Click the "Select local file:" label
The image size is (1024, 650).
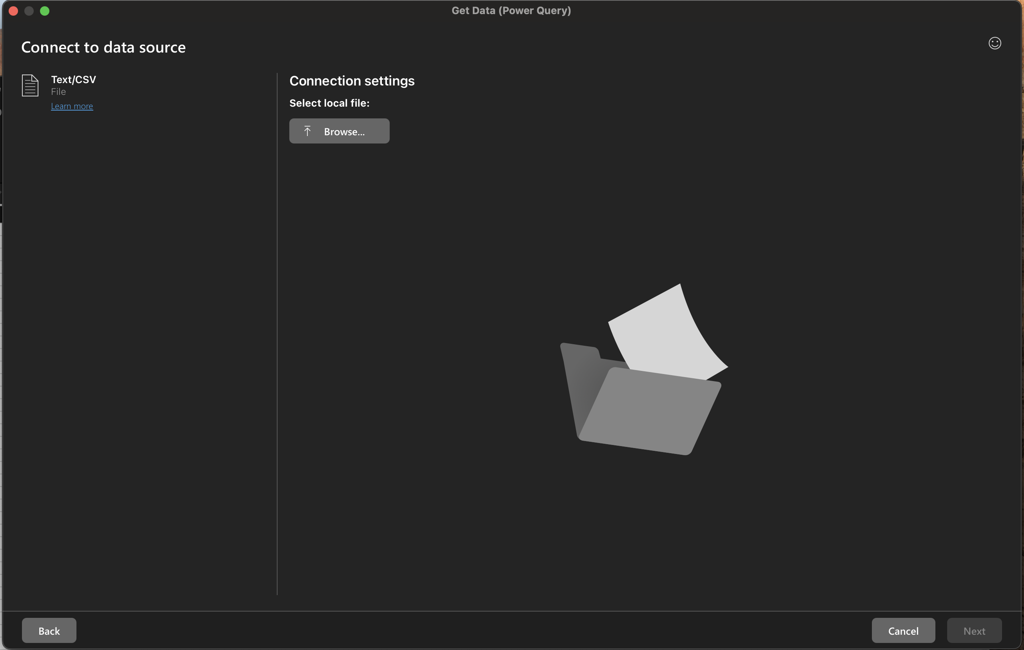(329, 103)
